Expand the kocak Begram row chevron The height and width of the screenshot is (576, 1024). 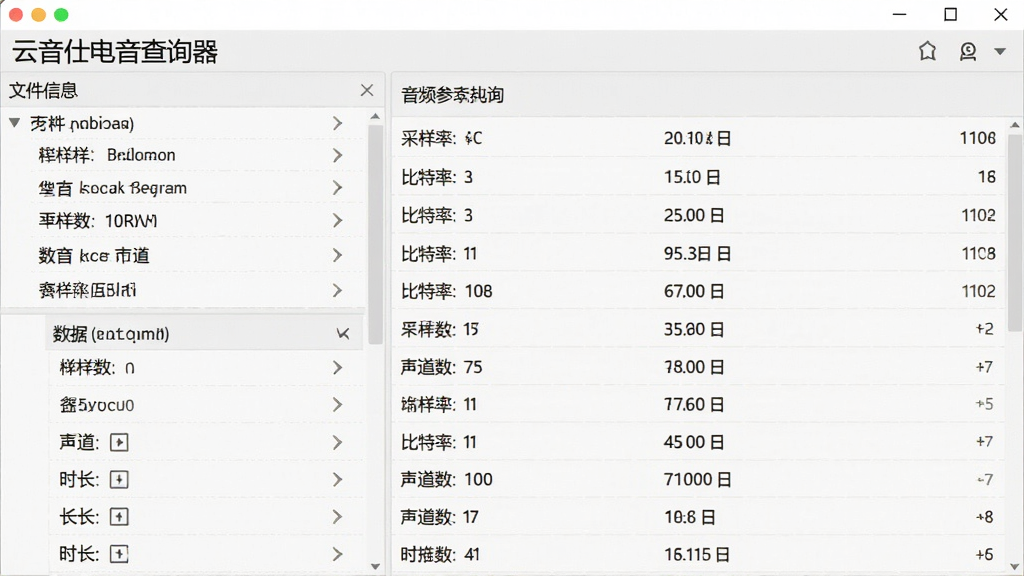tap(337, 188)
